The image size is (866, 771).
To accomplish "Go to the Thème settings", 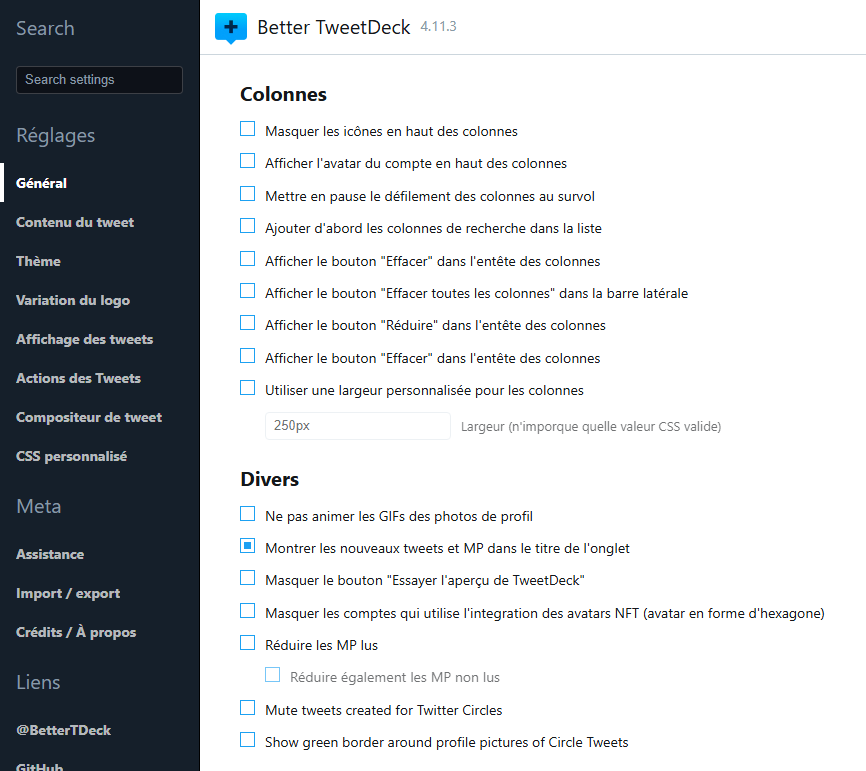I will 38,261.
